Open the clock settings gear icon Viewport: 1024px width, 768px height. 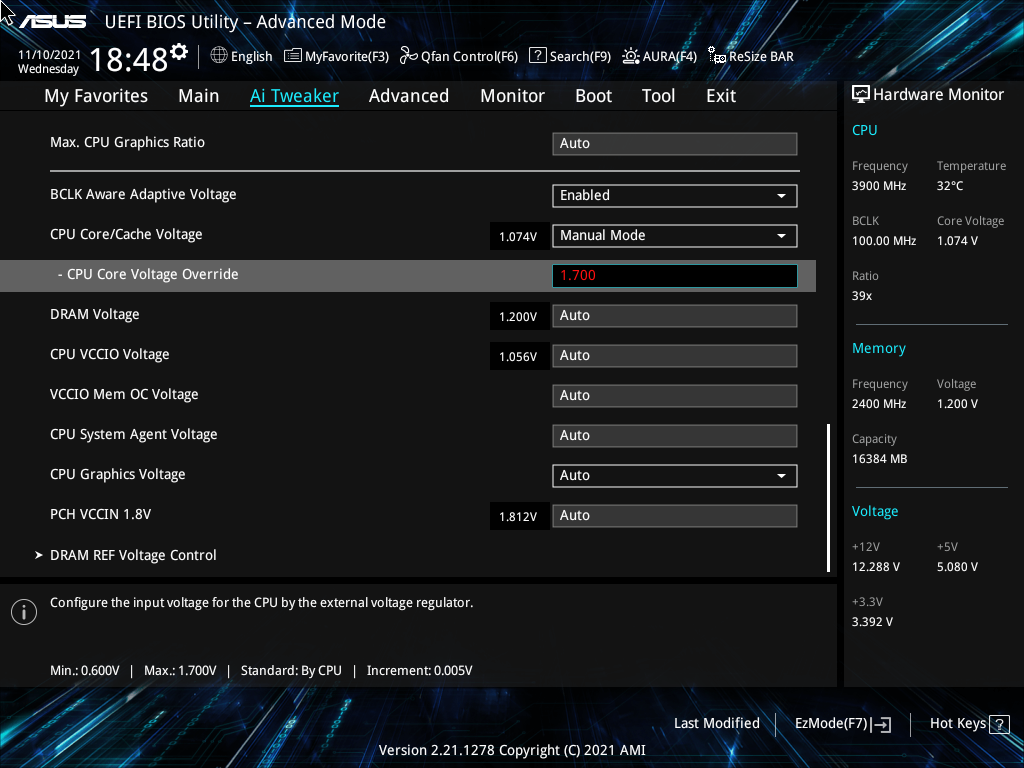point(179,52)
